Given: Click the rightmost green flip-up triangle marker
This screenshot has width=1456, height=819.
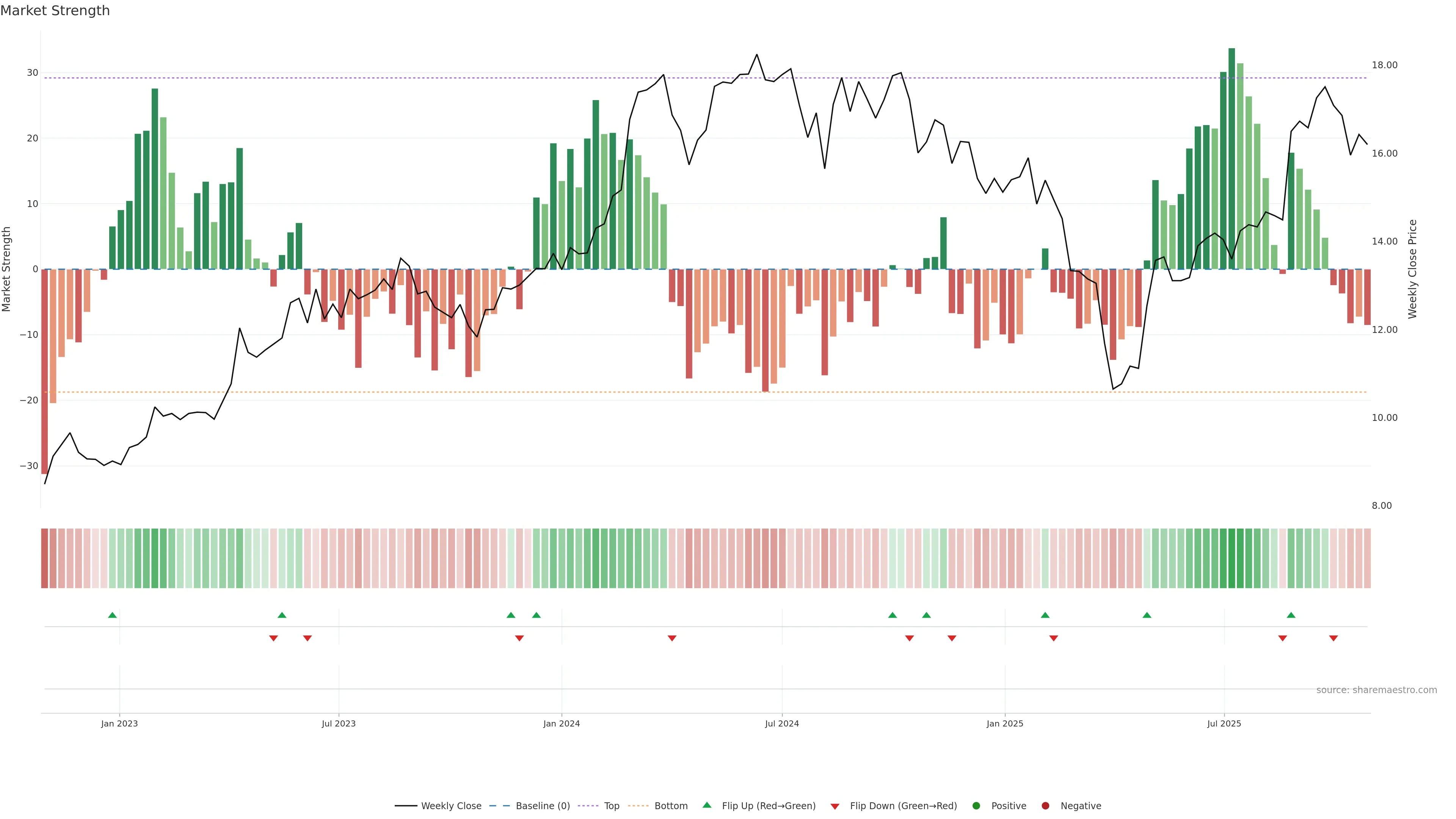Looking at the screenshot, I should 1291,615.
